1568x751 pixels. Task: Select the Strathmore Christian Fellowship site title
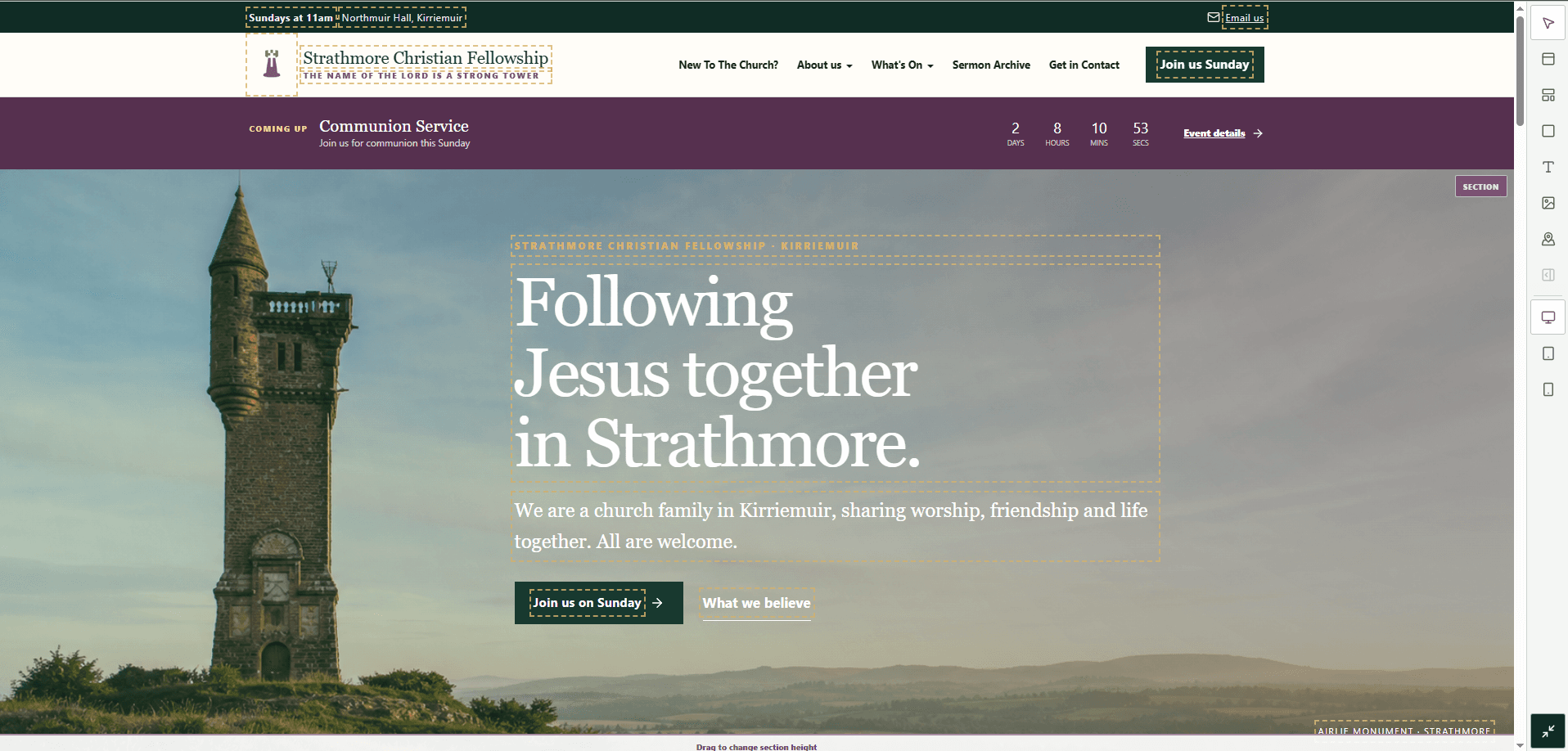coord(426,57)
